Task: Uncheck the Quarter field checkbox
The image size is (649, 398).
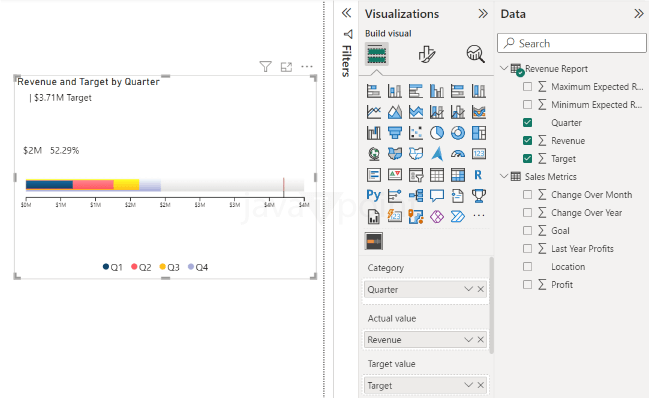Action: [x=527, y=122]
